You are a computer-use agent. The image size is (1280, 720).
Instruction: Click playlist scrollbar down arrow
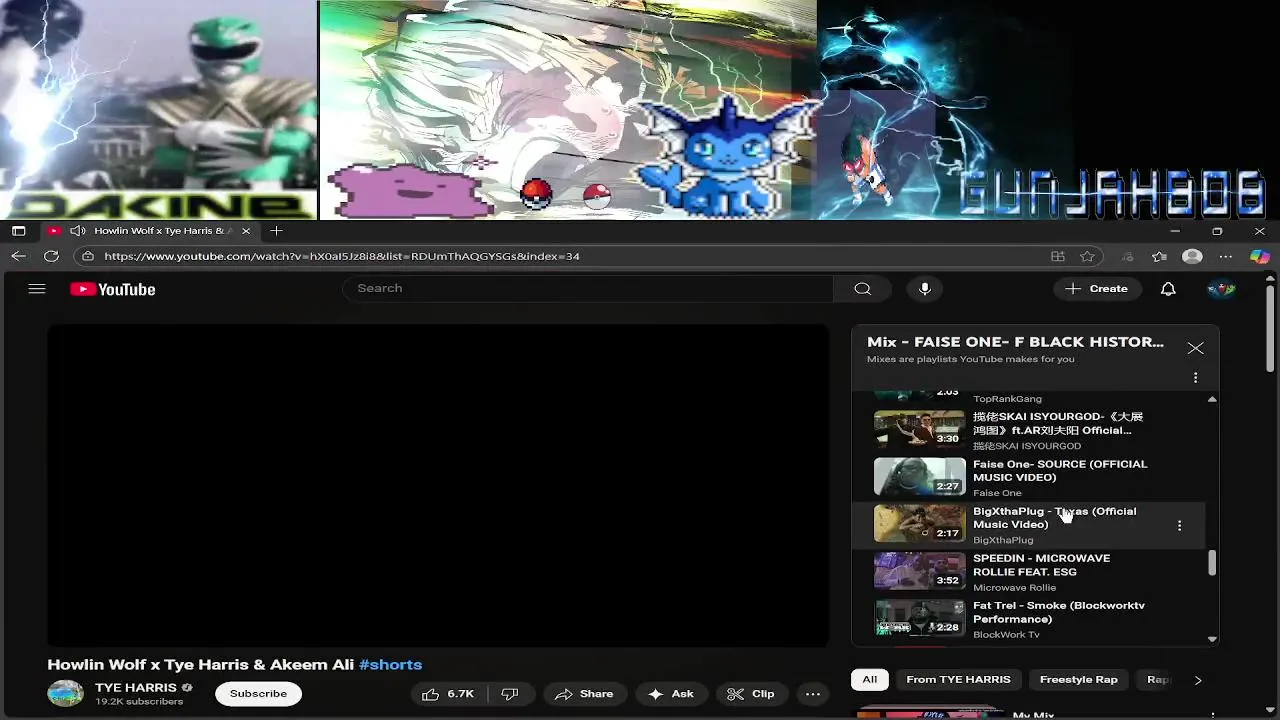(x=1212, y=639)
